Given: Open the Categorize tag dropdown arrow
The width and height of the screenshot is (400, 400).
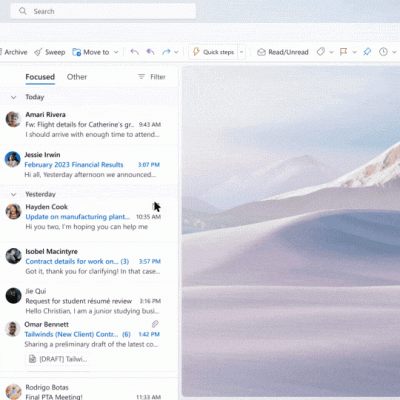Looking at the screenshot, I should [x=331, y=52].
